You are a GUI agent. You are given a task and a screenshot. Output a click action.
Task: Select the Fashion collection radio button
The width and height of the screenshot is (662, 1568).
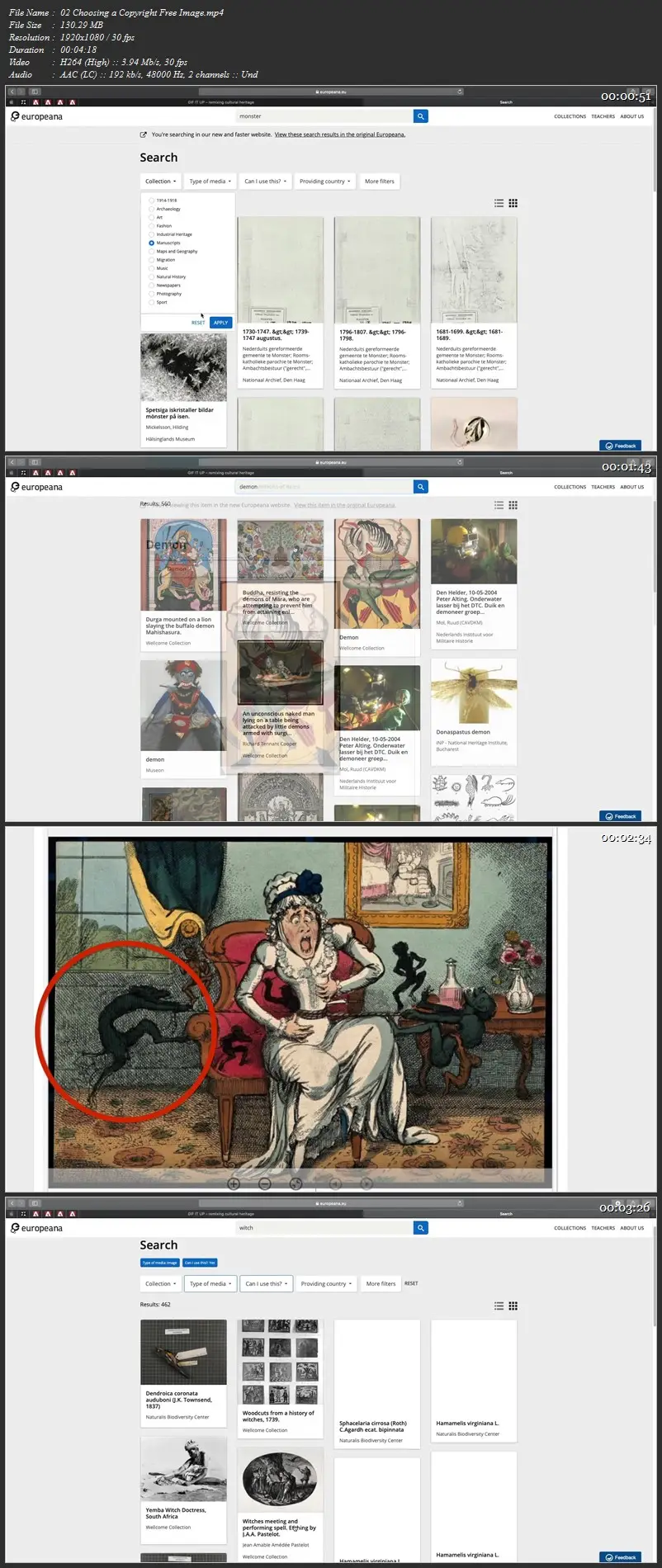pos(151,225)
